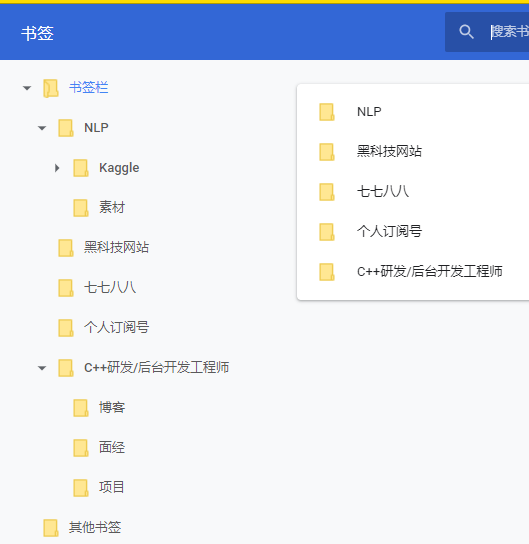This screenshot has height=544, width=529.
Task: Select 七七八八 text in the list card
Action: pyautogui.click(x=383, y=192)
